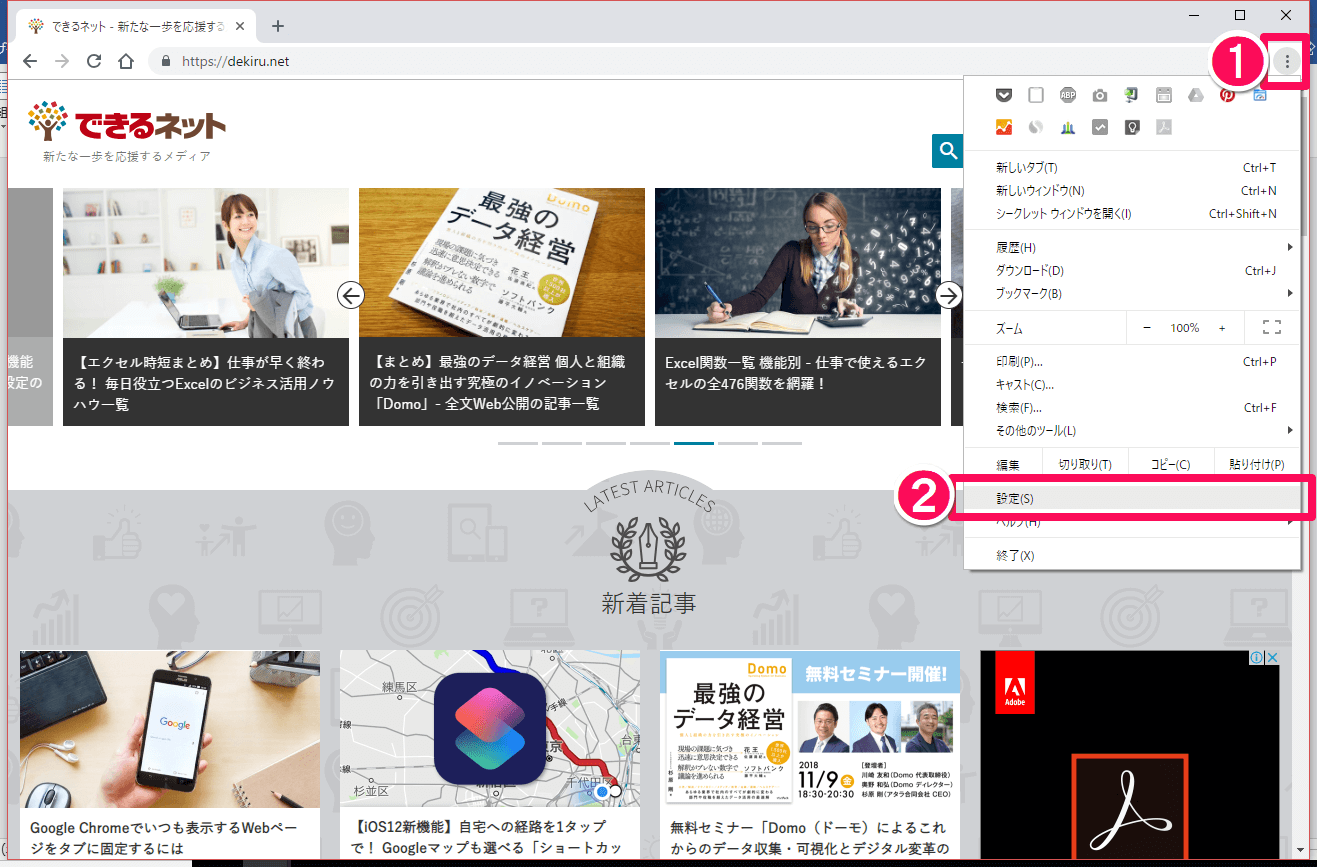Image resolution: width=1317 pixels, height=867 pixels.
Task: Click the blue speedometer window extension icon
Action: coord(1259,95)
